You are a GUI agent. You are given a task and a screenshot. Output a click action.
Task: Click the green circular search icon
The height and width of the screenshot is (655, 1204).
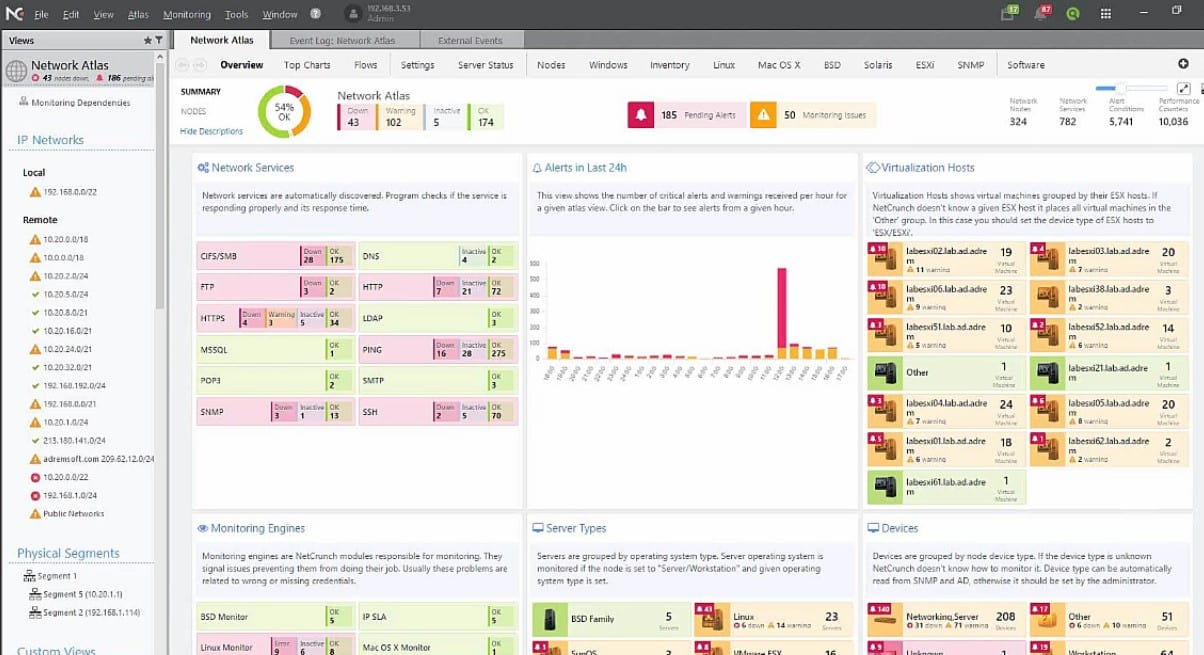click(x=1073, y=14)
